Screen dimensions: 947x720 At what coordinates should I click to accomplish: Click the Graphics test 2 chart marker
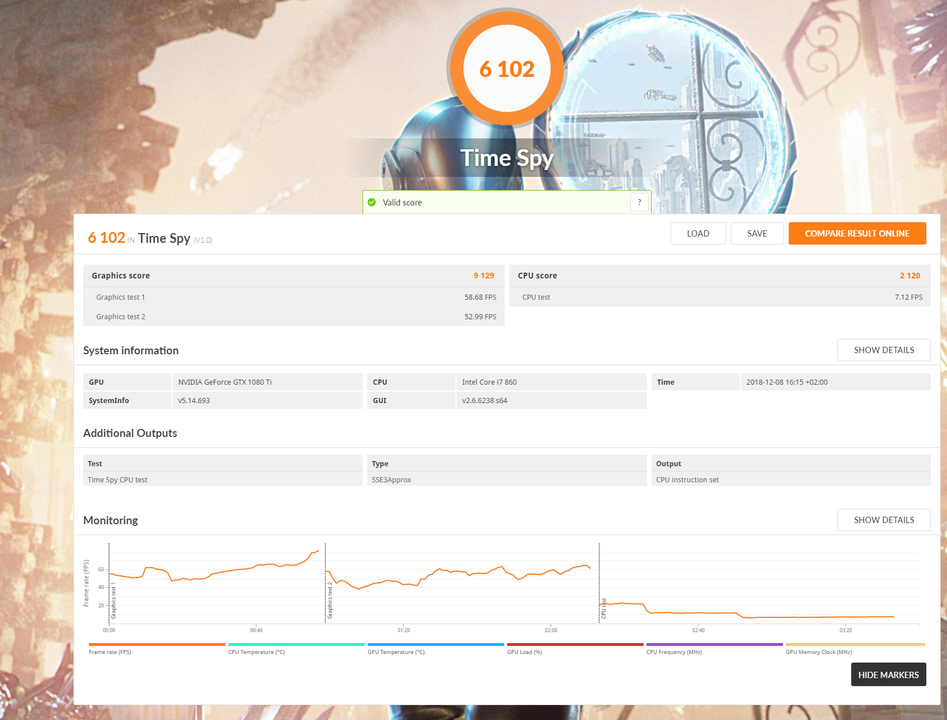pos(330,601)
